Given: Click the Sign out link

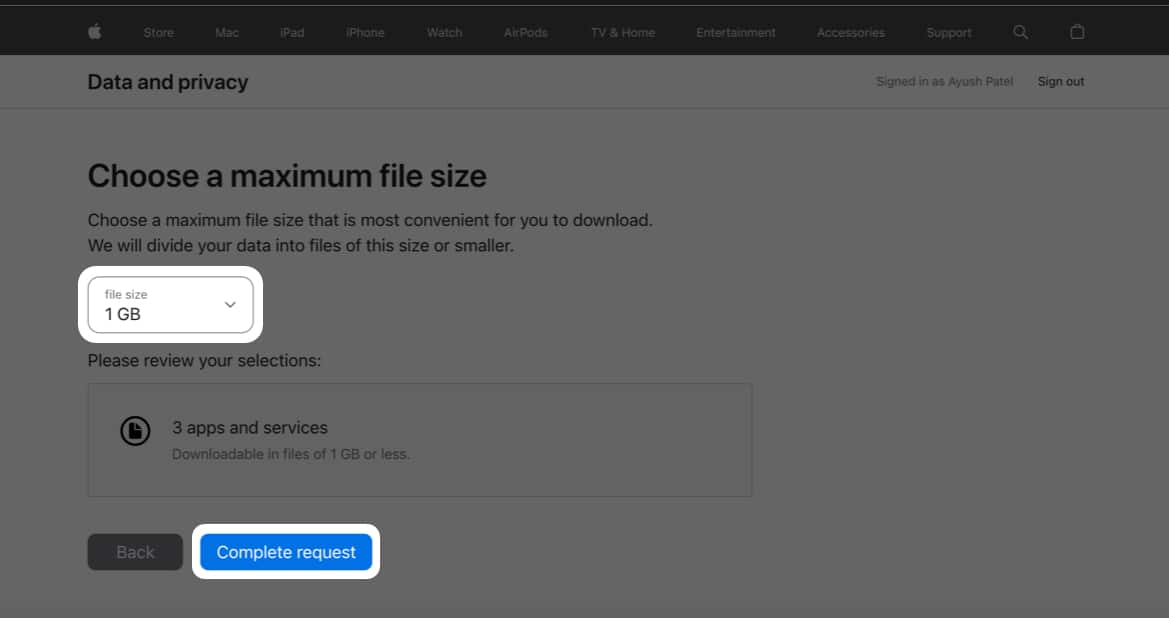Looking at the screenshot, I should (x=1061, y=82).
